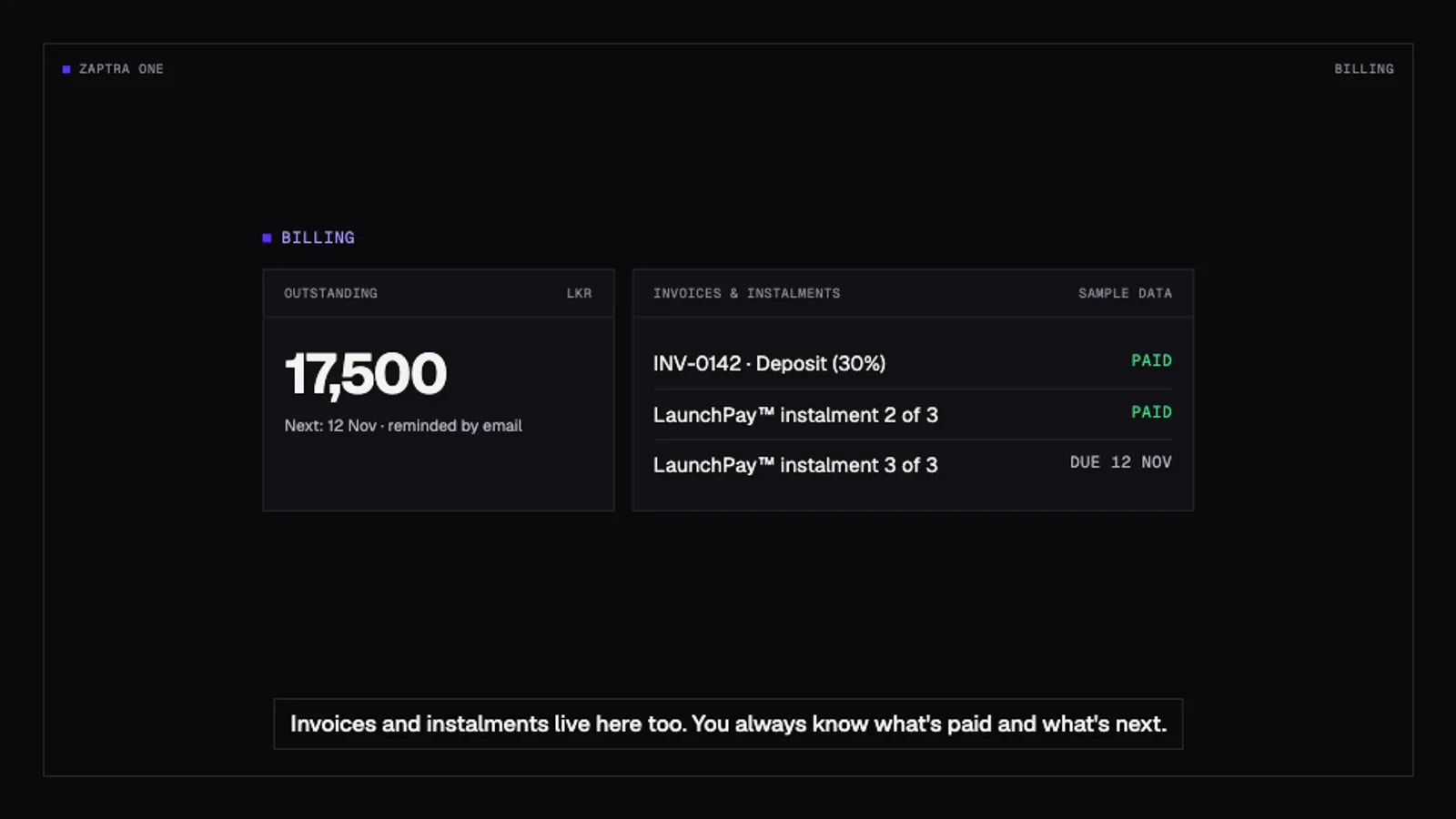
Task: Click the INVOICES & INSTALMENTS header
Action: coord(746,293)
